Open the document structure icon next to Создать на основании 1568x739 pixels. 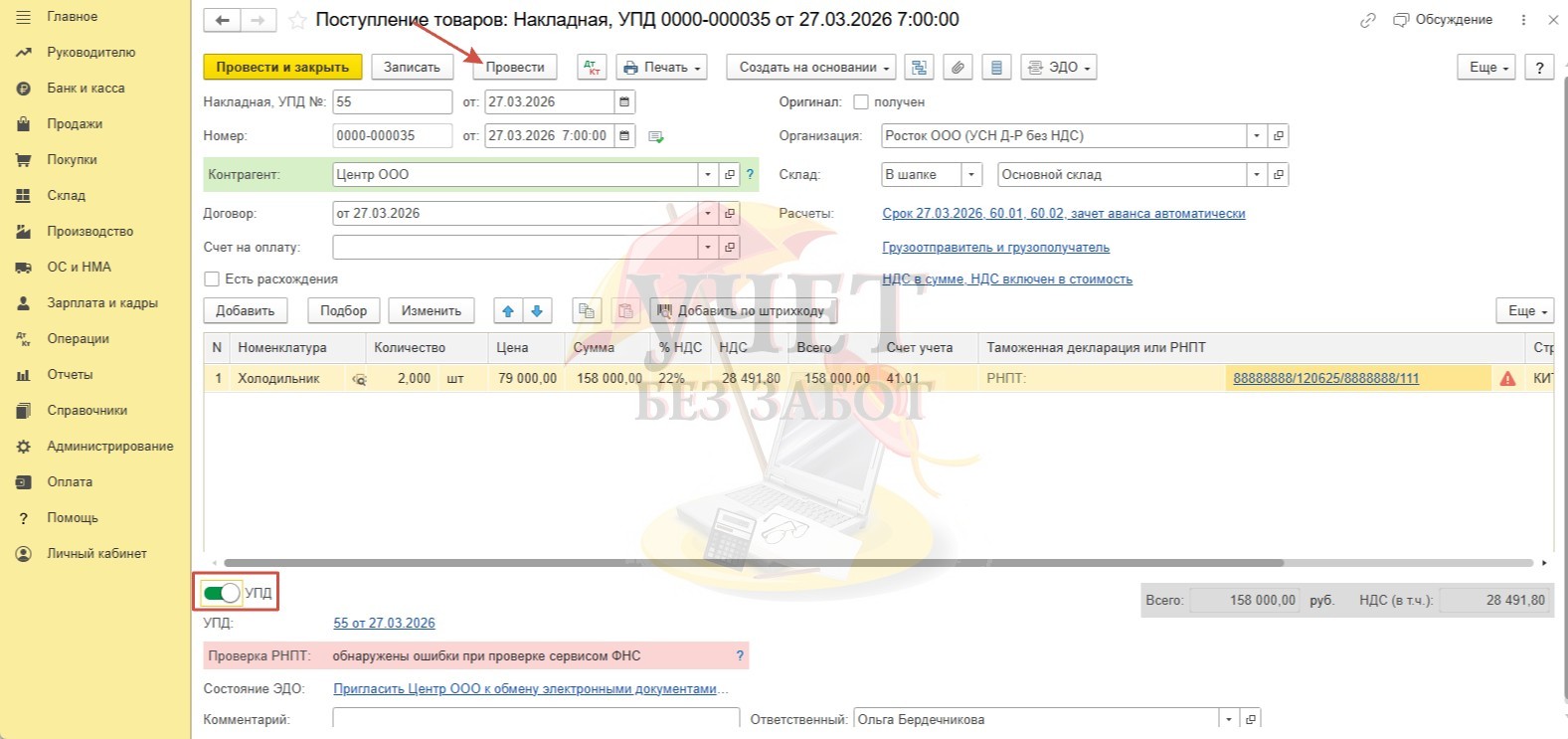click(x=920, y=68)
